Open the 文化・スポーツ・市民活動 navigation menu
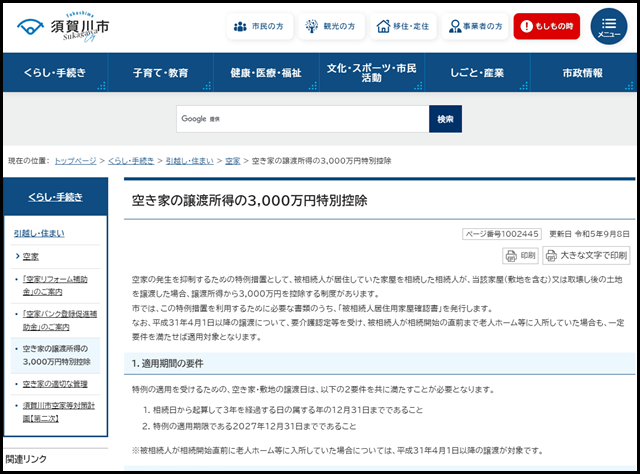Viewport: 640px width, 474px height. (x=371, y=73)
